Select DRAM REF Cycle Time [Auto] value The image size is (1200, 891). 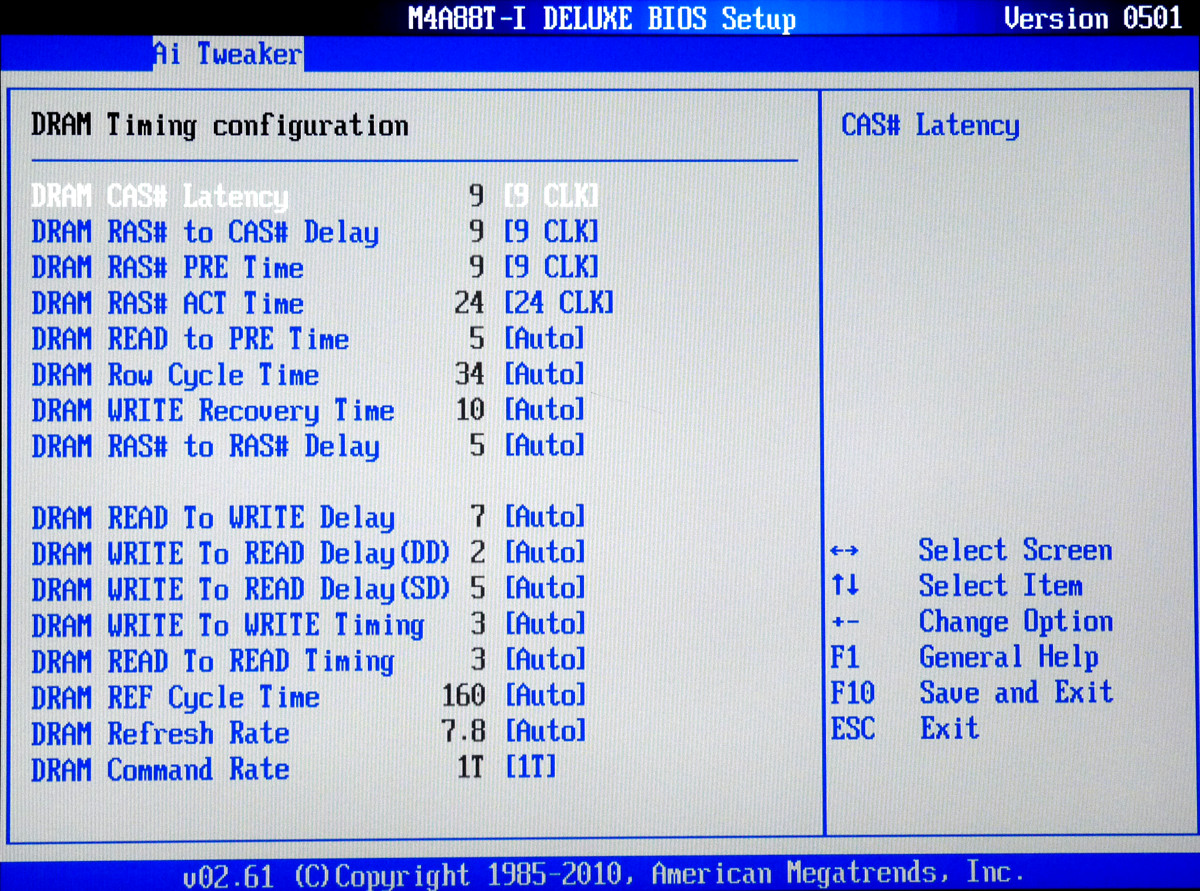point(544,696)
